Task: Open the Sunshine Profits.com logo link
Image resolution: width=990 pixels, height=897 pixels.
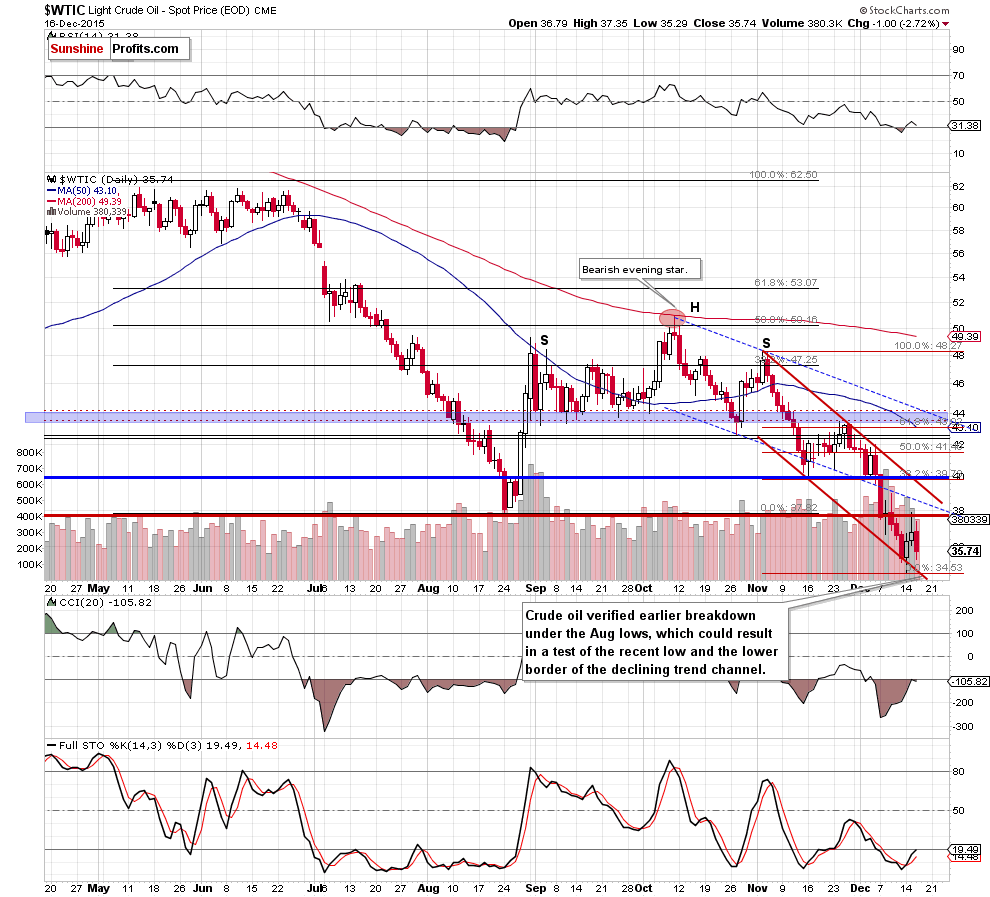Action: point(118,49)
